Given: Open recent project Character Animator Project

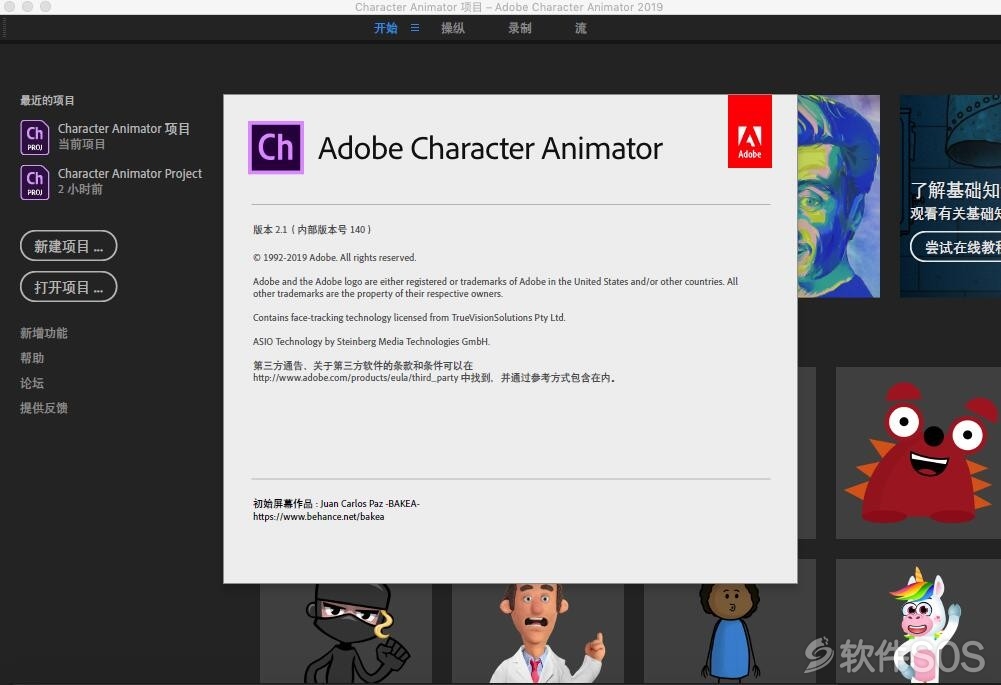Looking at the screenshot, I should pos(130,174).
